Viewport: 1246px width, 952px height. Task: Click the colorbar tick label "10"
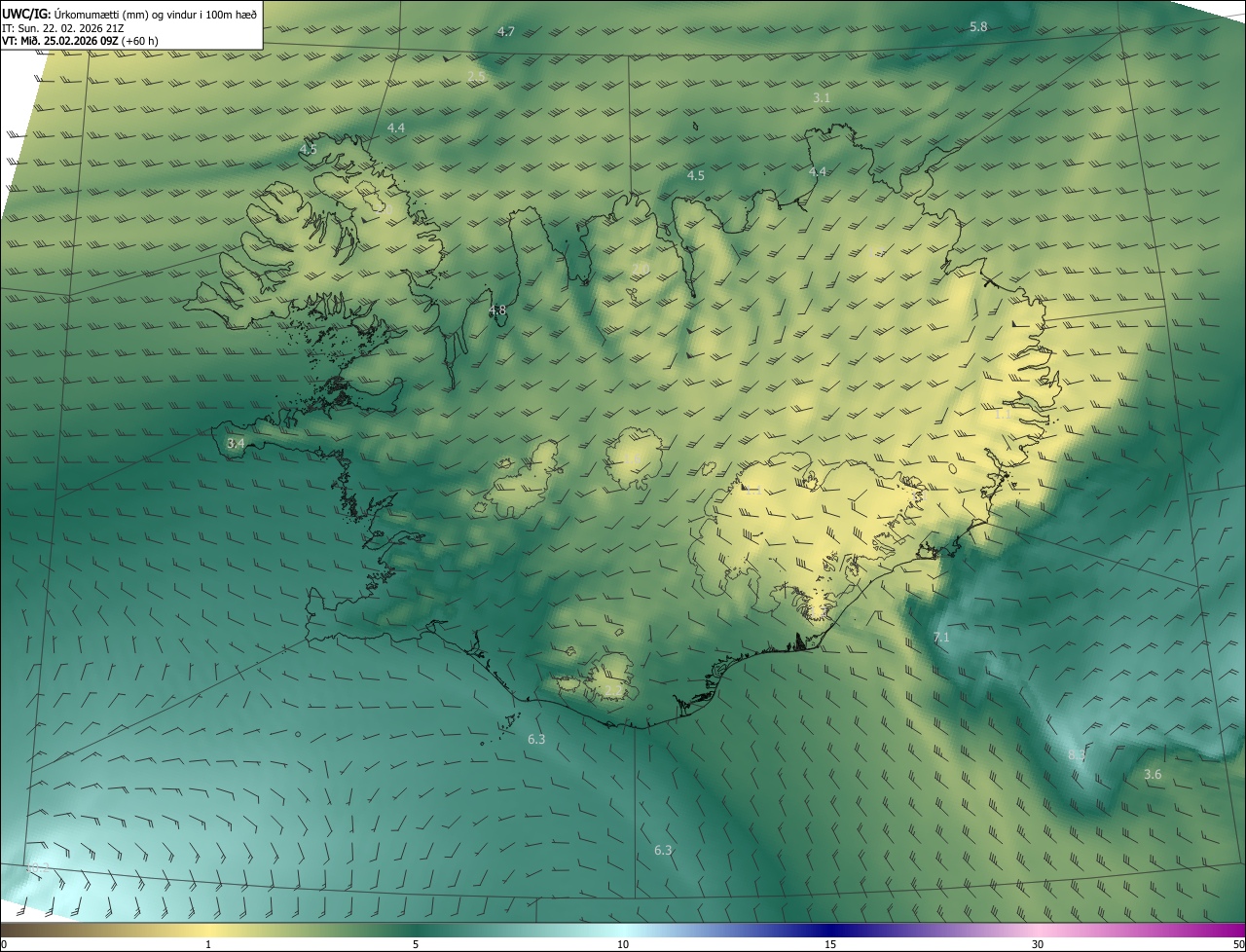click(623, 945)
